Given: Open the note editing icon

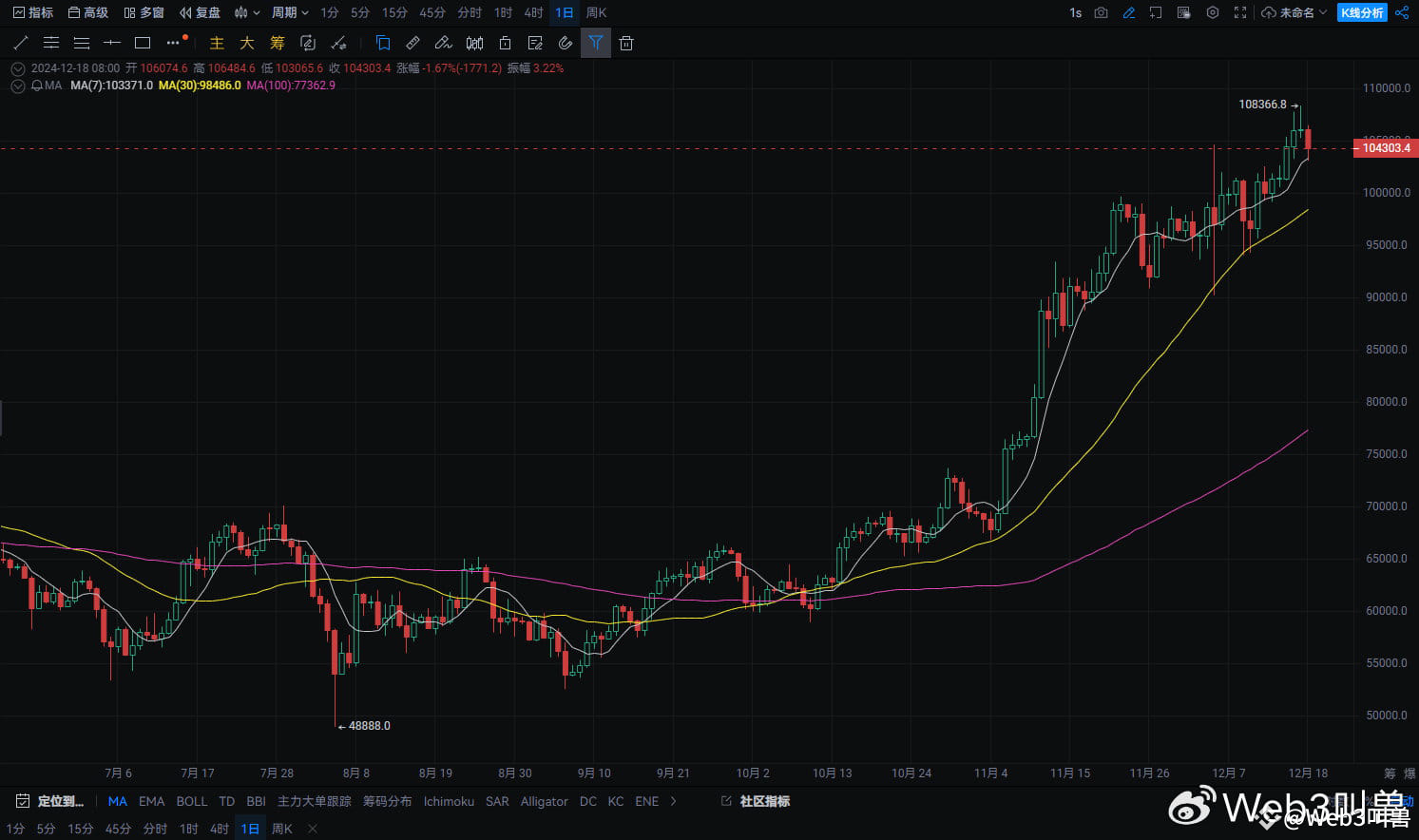Looking at the screenshot, I should point(535,43).
